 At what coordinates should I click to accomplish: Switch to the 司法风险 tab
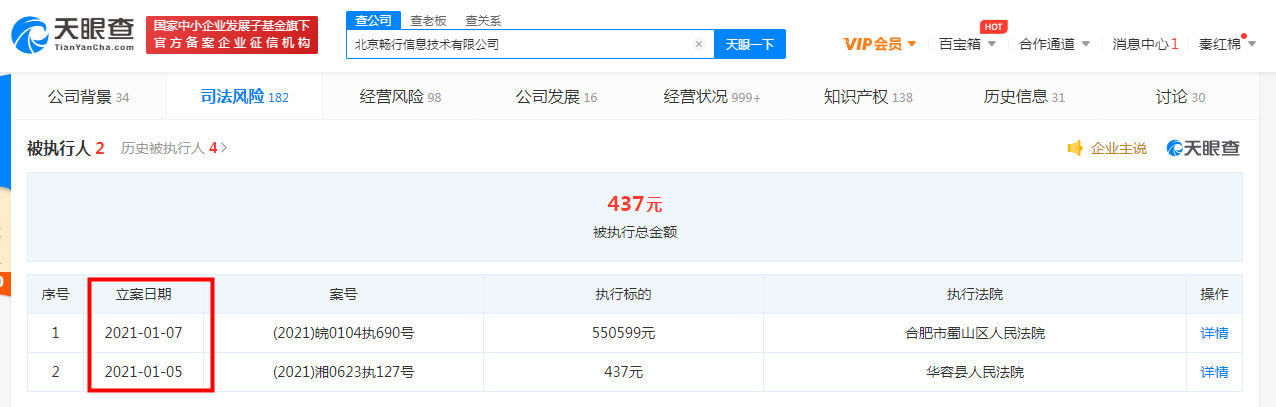[x=244, y=97]
